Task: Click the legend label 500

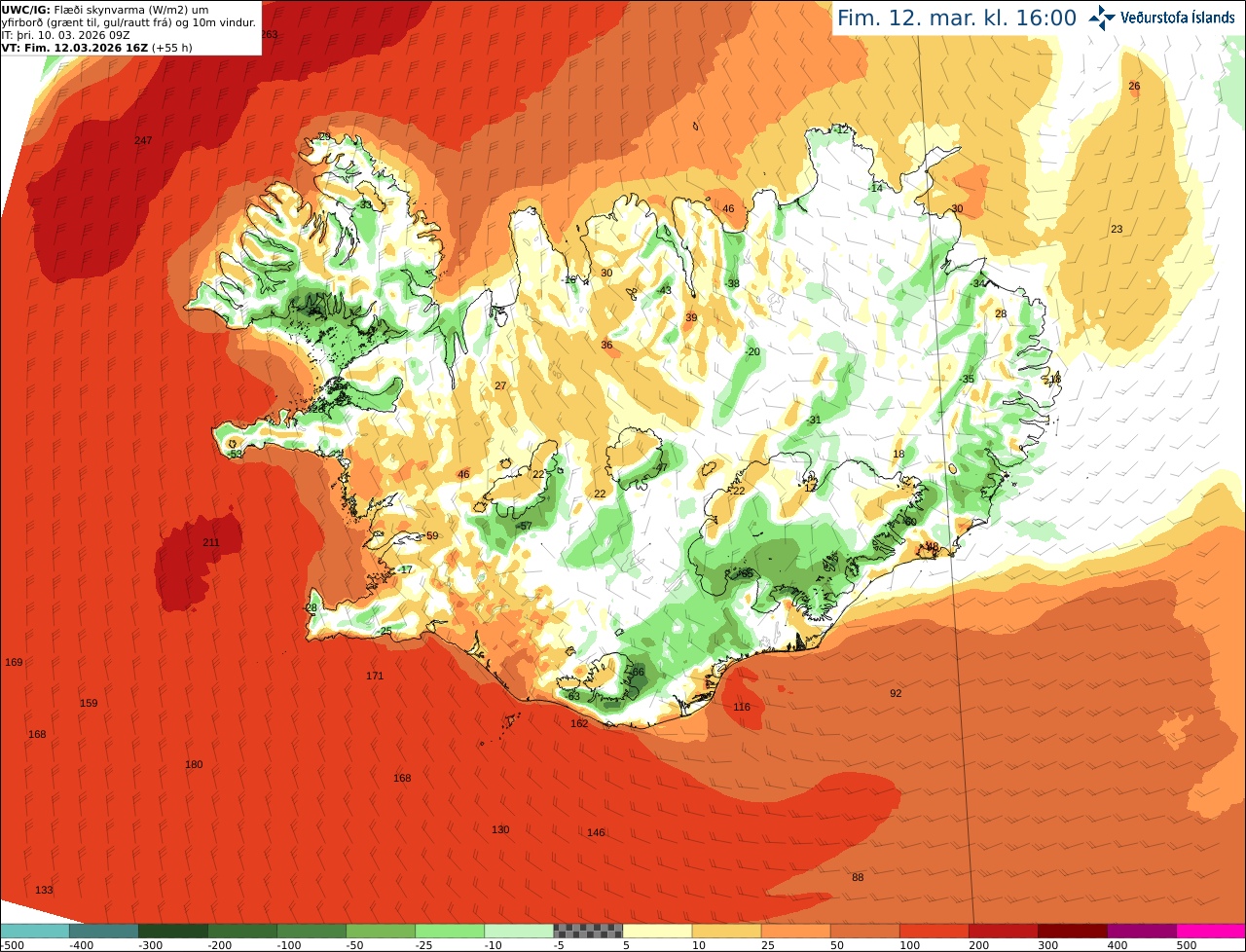Action: pos(1186,945)
